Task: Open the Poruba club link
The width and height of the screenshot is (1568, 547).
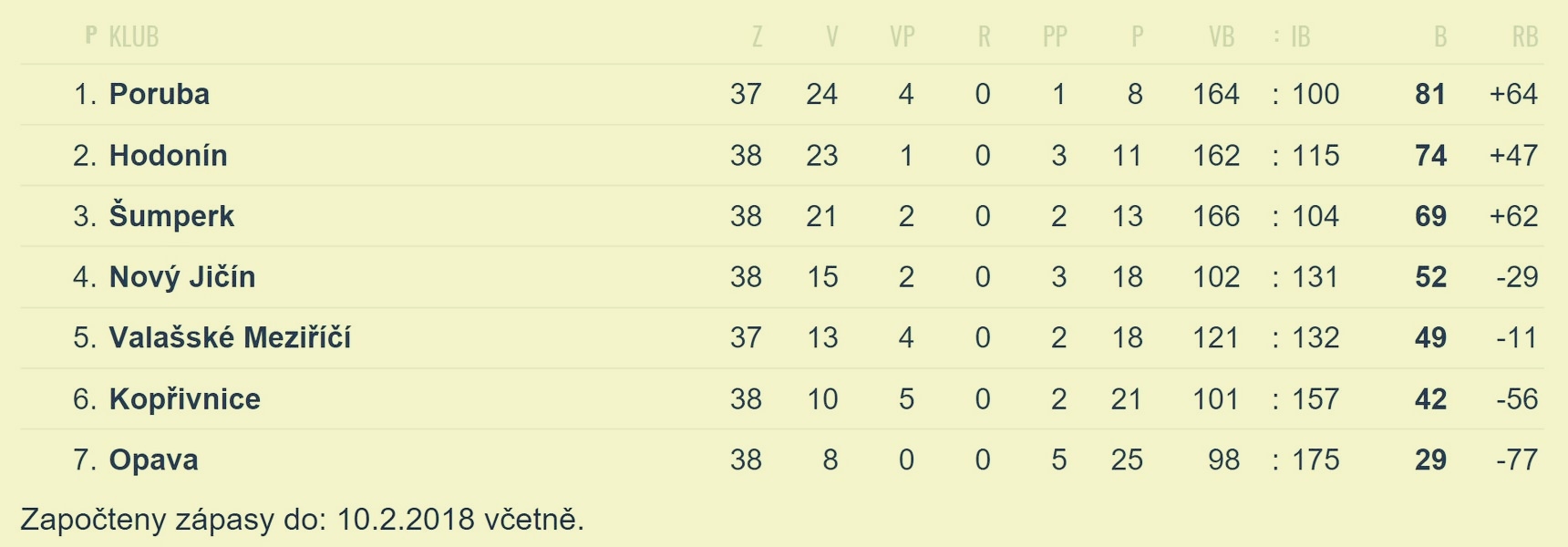Action: (160, 94)
